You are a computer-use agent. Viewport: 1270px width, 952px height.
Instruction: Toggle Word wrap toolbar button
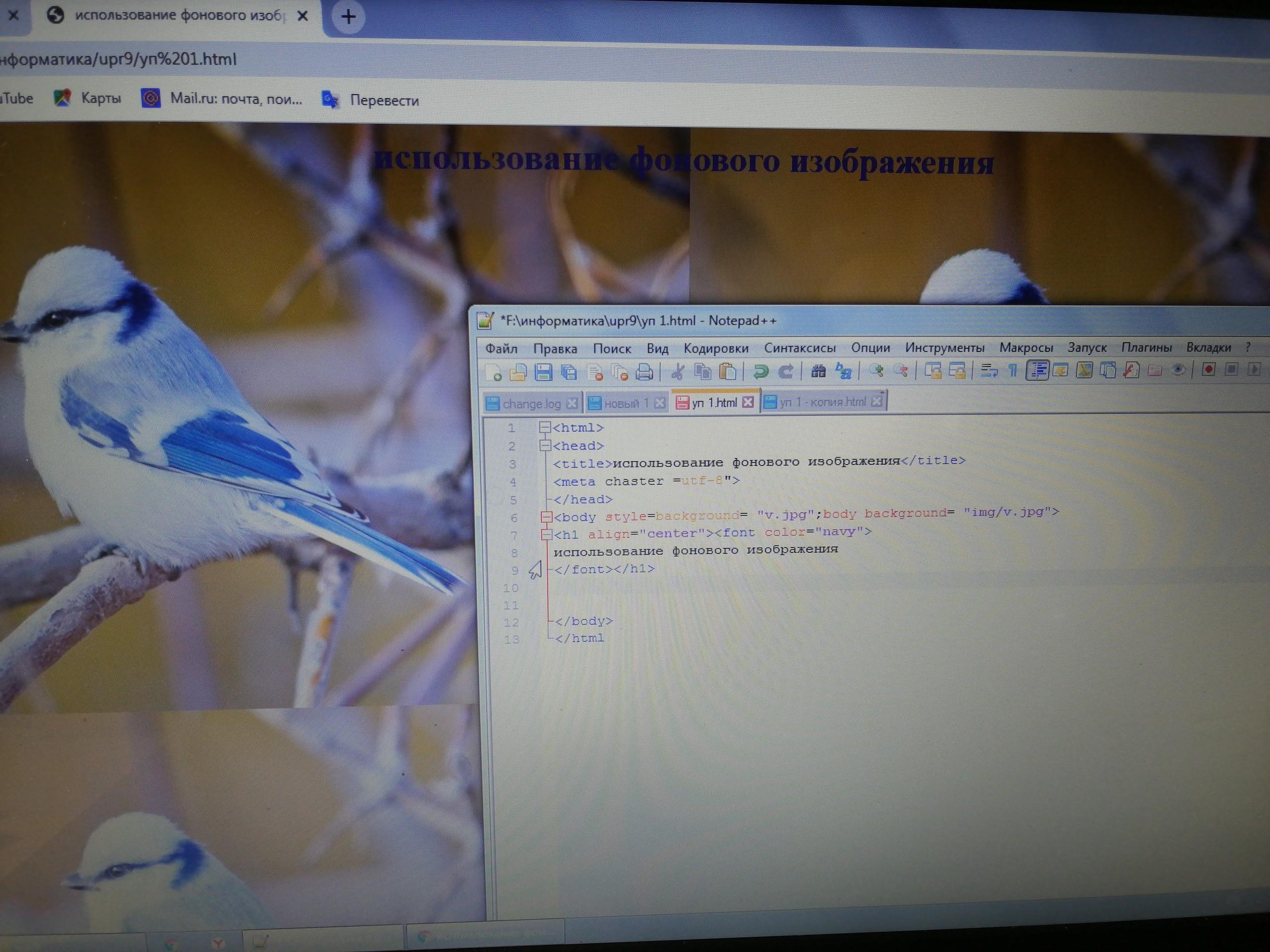(989, 371)
